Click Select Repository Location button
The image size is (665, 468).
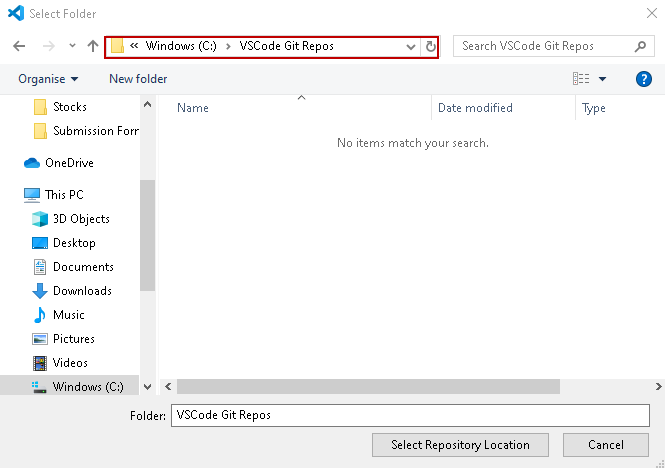tap(460, 445)
